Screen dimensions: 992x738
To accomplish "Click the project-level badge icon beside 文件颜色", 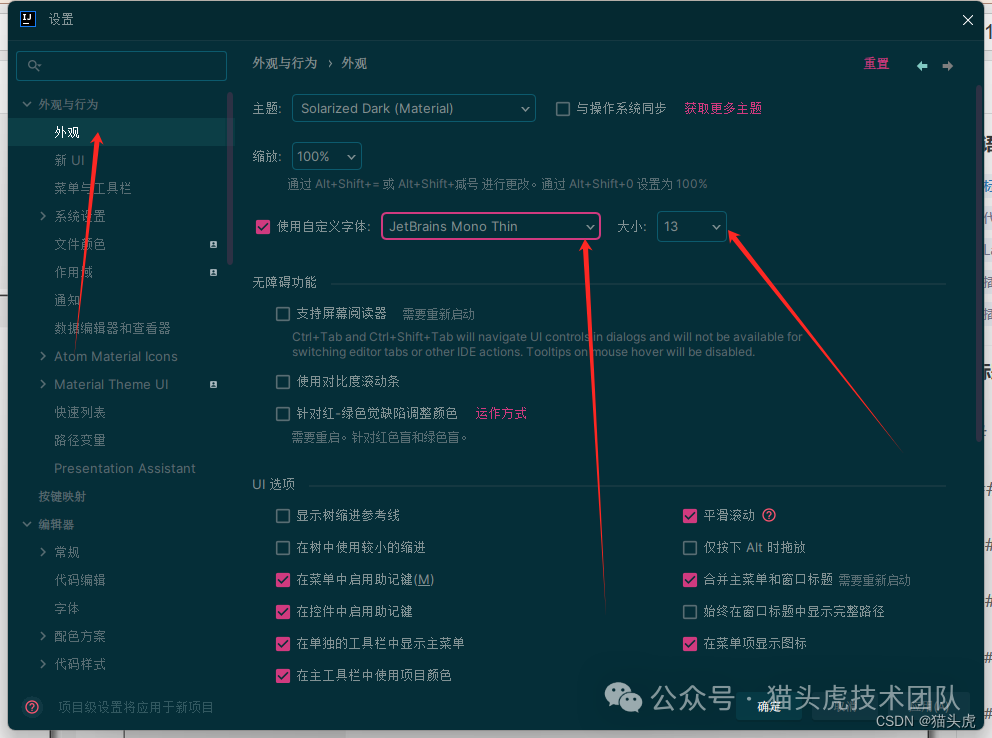I will click(213, 244).
